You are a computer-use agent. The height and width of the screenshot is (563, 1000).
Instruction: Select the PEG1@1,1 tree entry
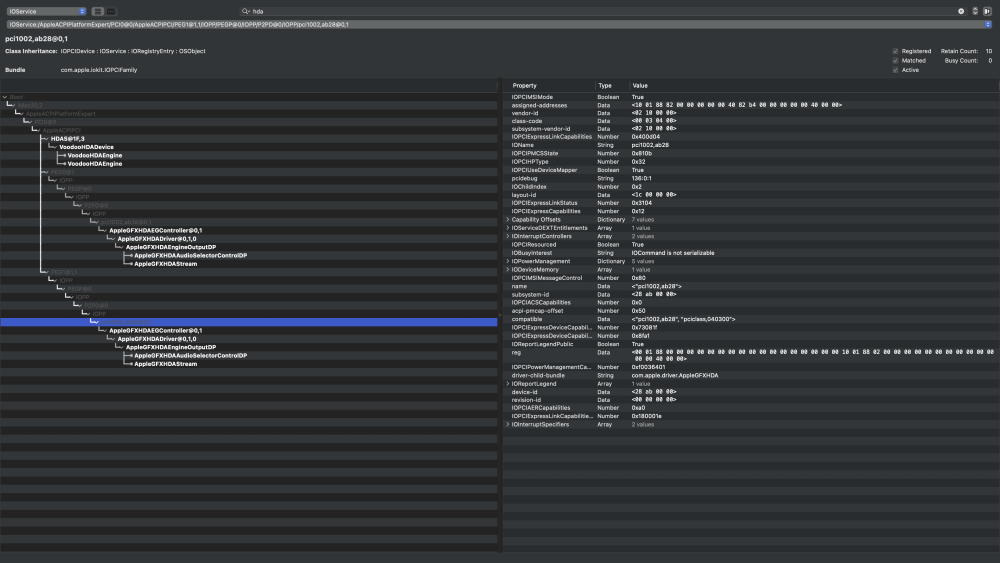pyautogui.click(x=64, y=272)
